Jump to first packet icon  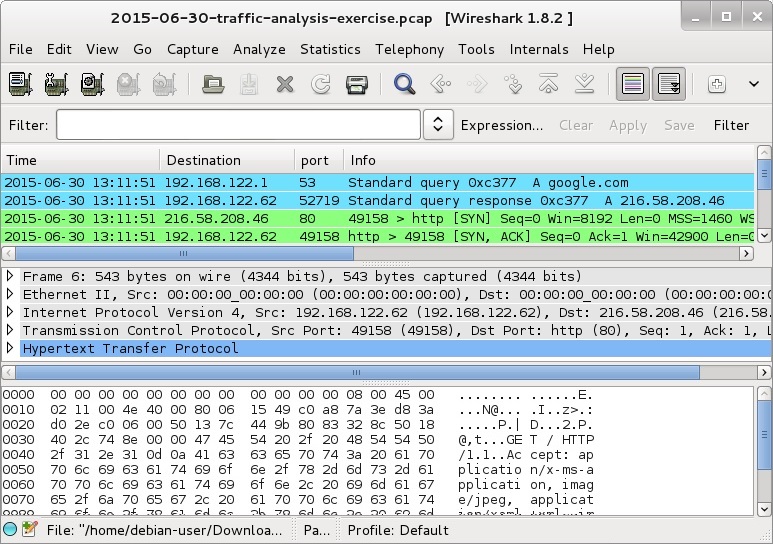[549, 83]
